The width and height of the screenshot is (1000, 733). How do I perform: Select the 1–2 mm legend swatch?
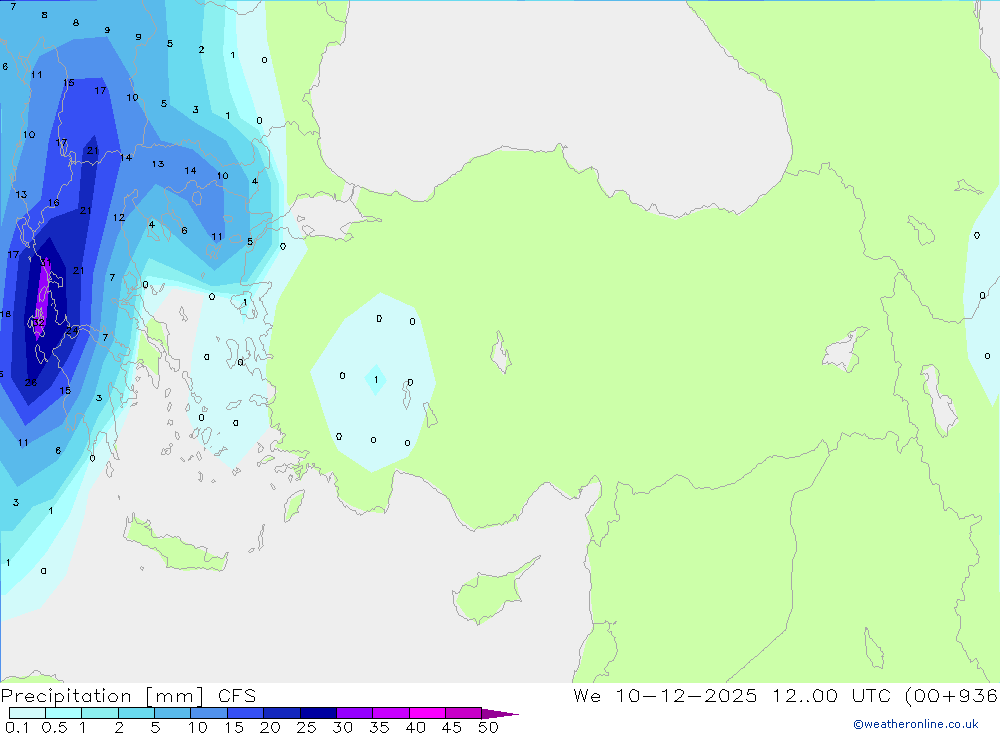99,713
